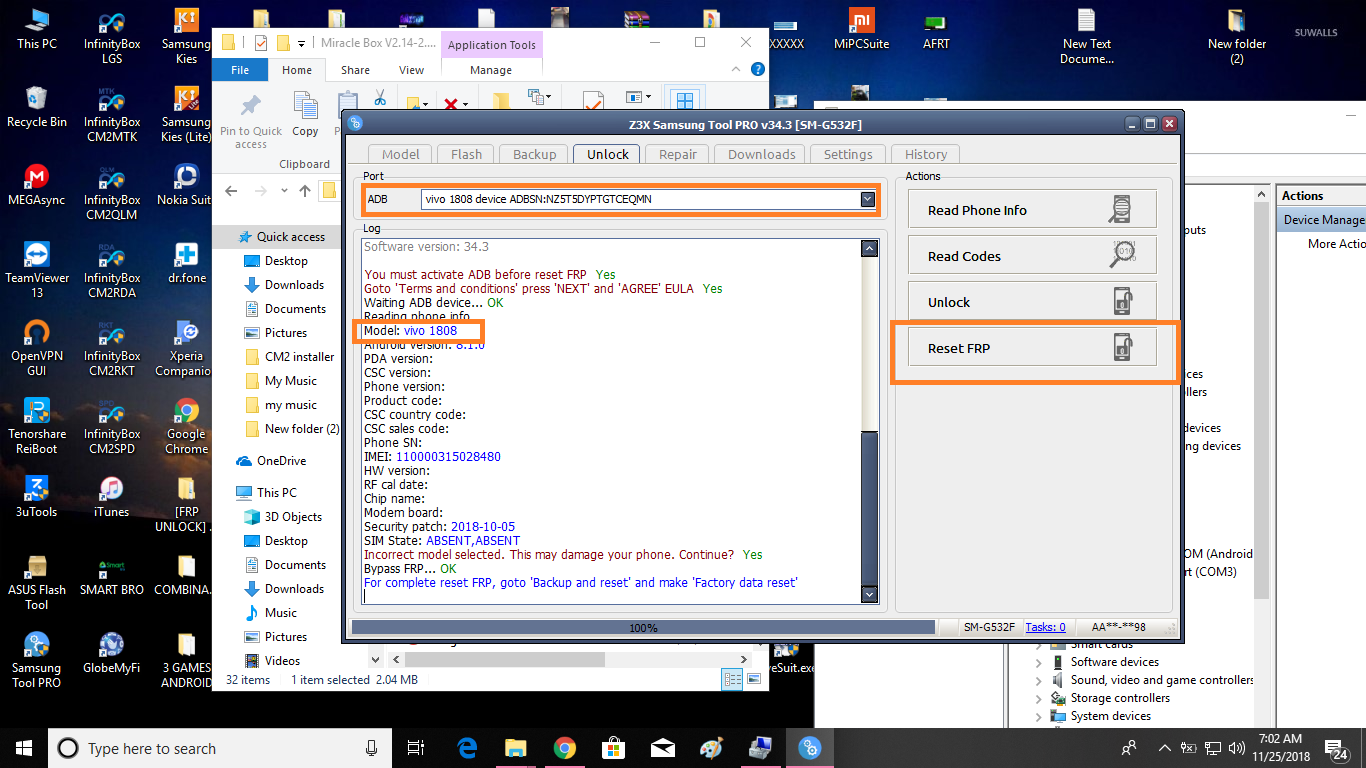Screen dimensions: 1366x768
Task: Select the OpenVPN GUI desktop icon
Action: click(x=37, y=348)
